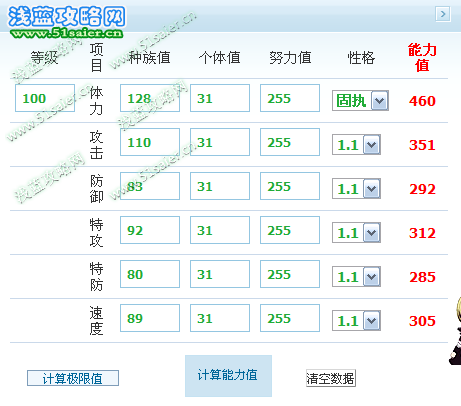Open the 1.1 dropdown in 特防 row

click(x=356, y=277)
